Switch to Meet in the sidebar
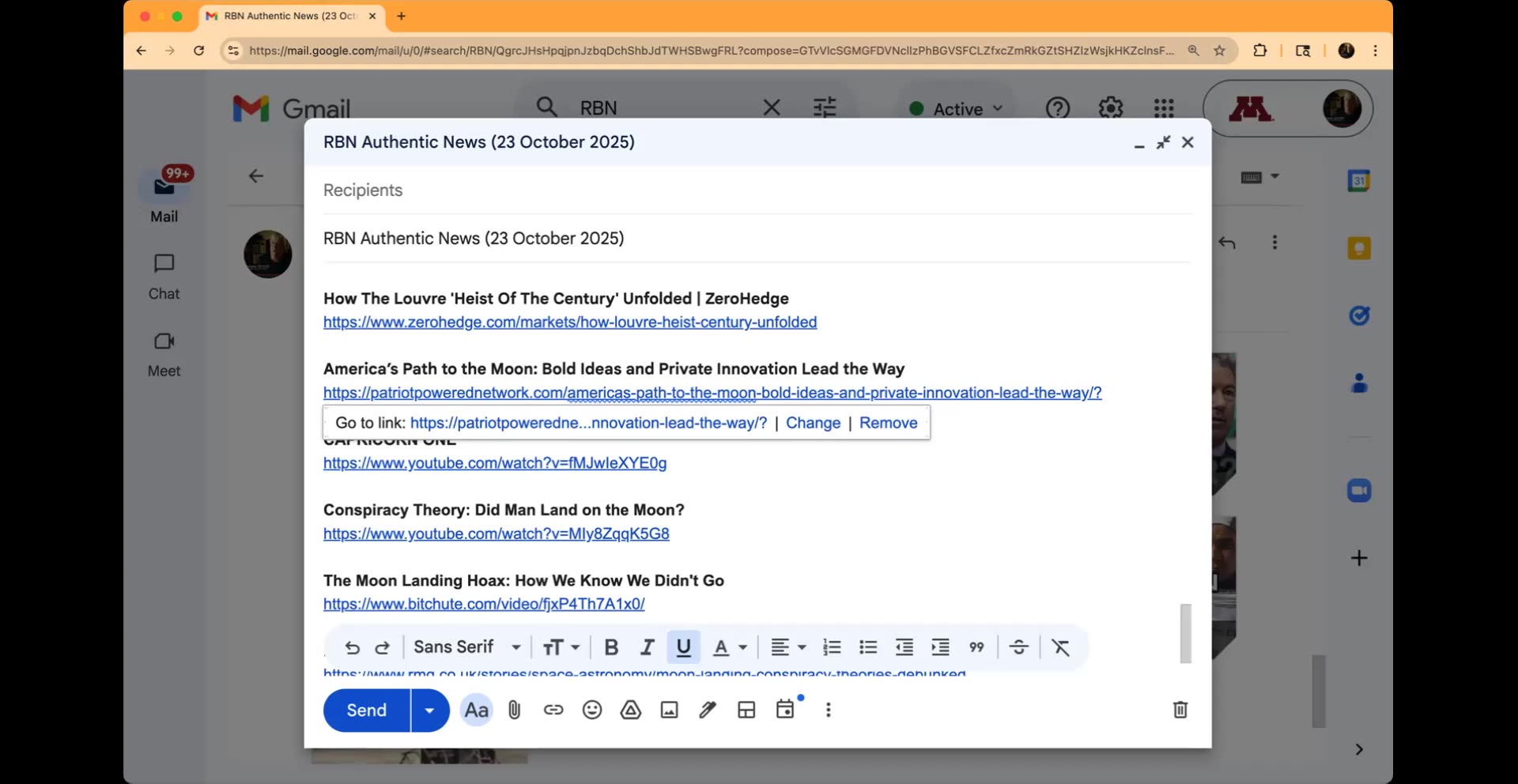The height and width of the screenshot is (784, 1518). (x=164, y=354)
